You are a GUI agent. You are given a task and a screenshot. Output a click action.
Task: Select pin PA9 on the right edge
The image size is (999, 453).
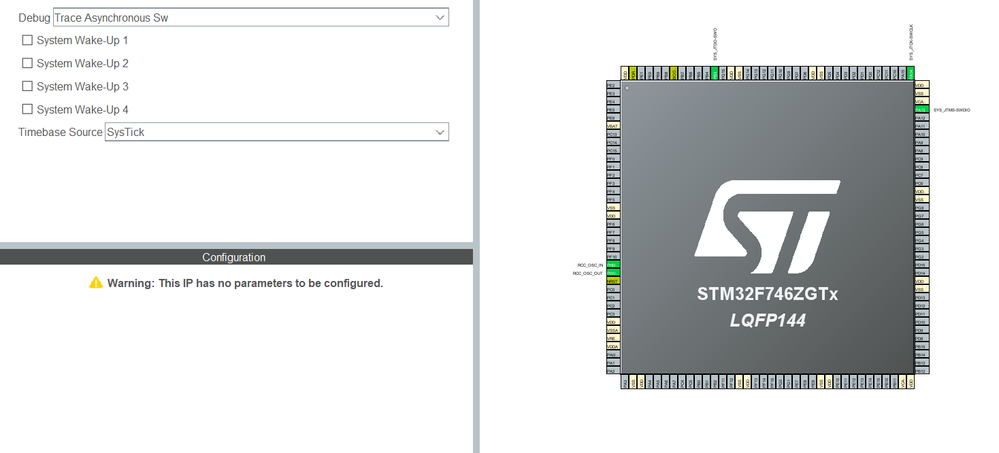[921, 142]
